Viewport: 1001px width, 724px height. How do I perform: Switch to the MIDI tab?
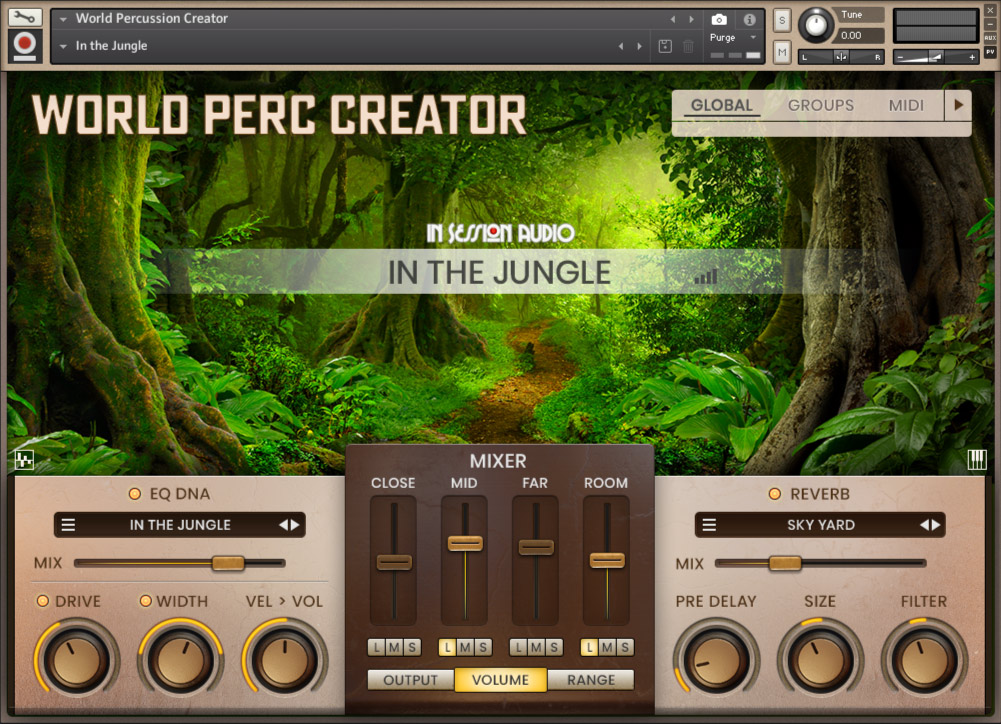click(906, 105)
